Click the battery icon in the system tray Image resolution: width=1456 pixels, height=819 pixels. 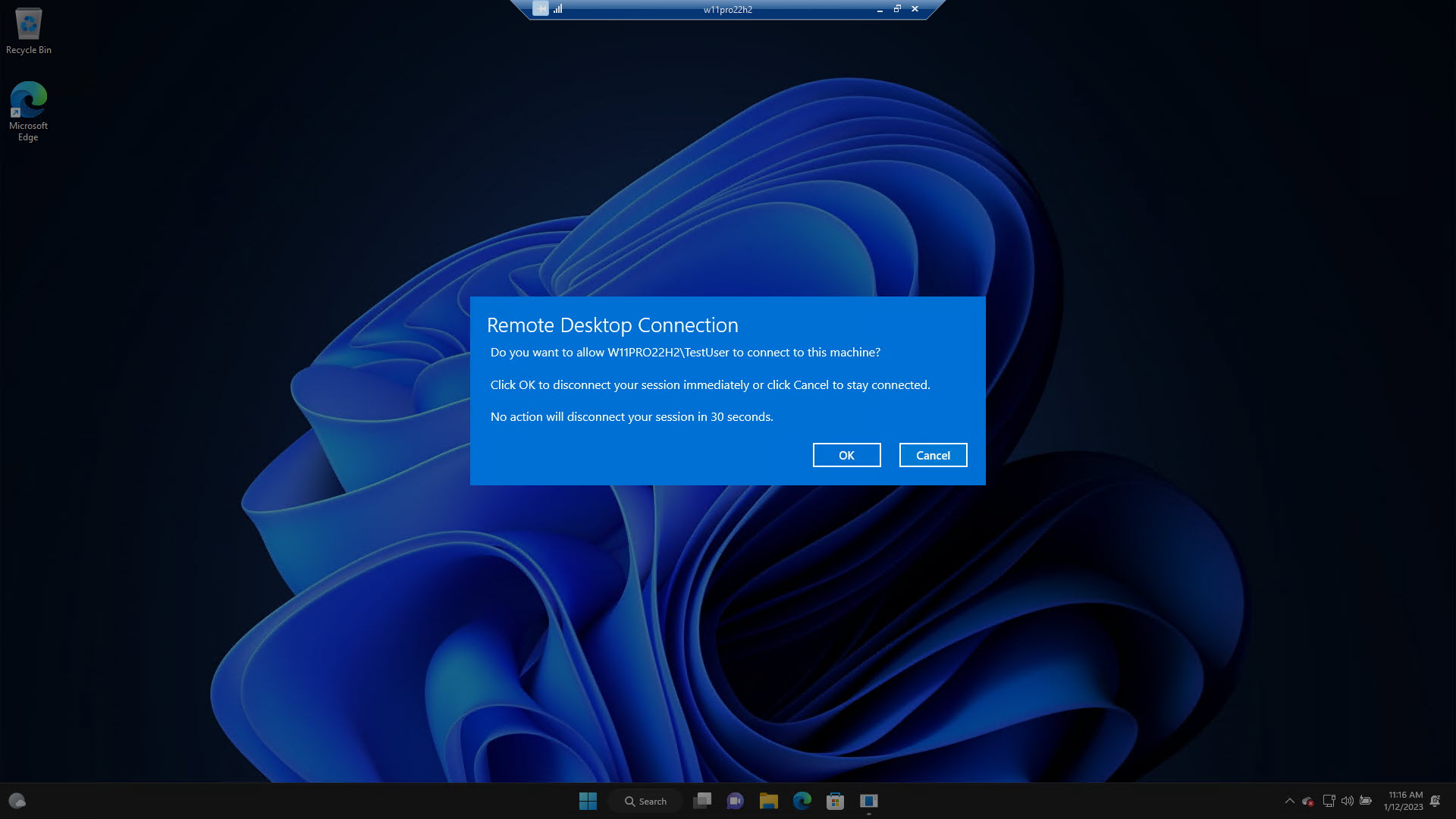tap(1367, 801)
